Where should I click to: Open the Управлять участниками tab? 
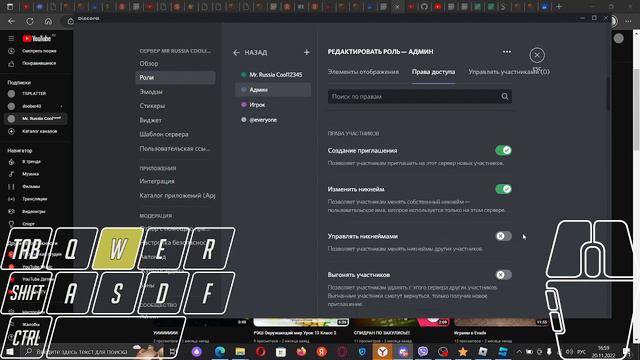(x=509, y=72)
